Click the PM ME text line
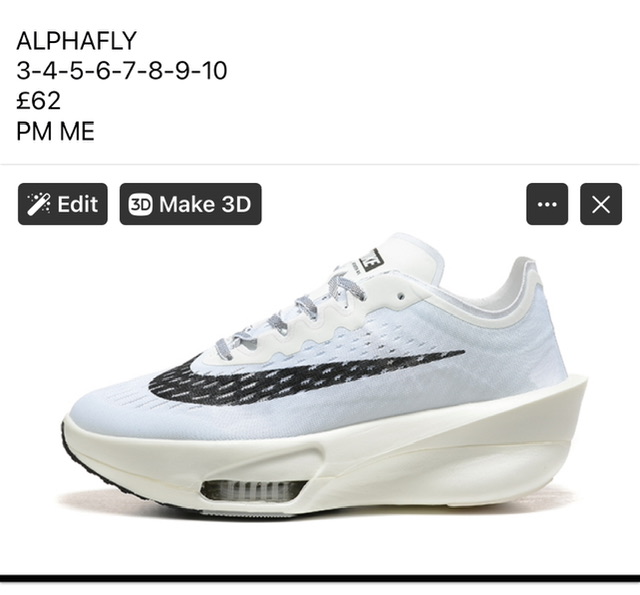 click(56, 131)
